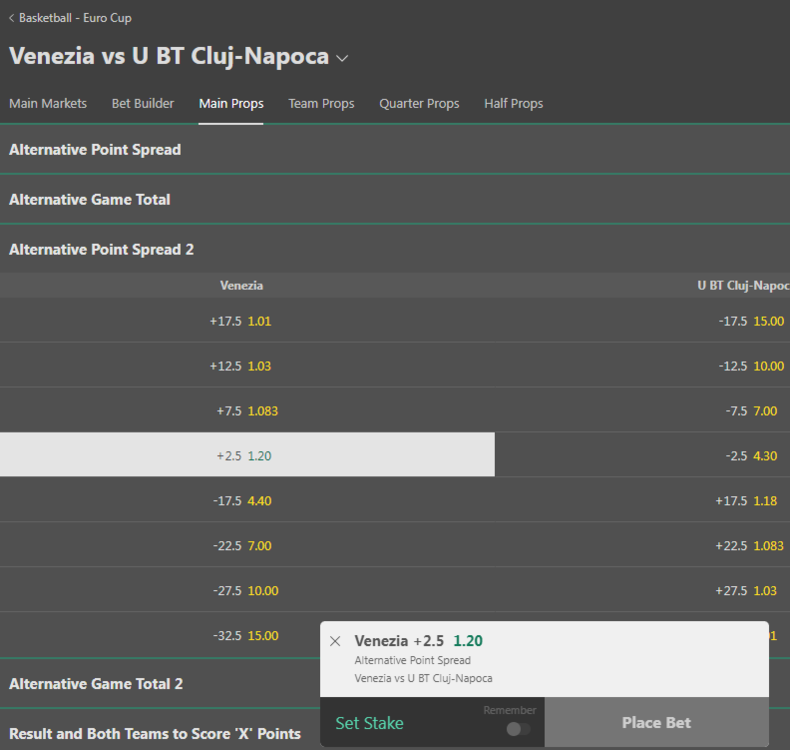Select U BT Cluj-Napoca -2.5 at 4.30
The image size is (790, 750).
[x=752, y=455]
